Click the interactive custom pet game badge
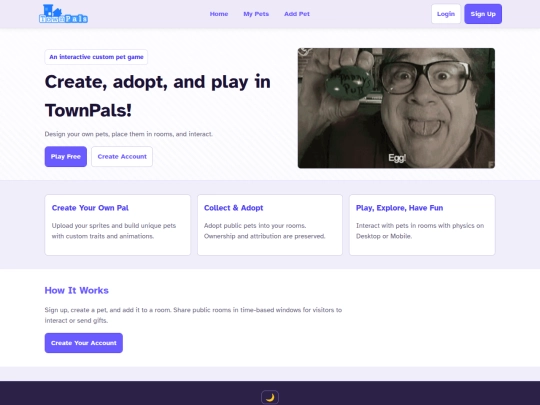The height and width of the screenshot is (405, 540). click(x=96, y=57)
